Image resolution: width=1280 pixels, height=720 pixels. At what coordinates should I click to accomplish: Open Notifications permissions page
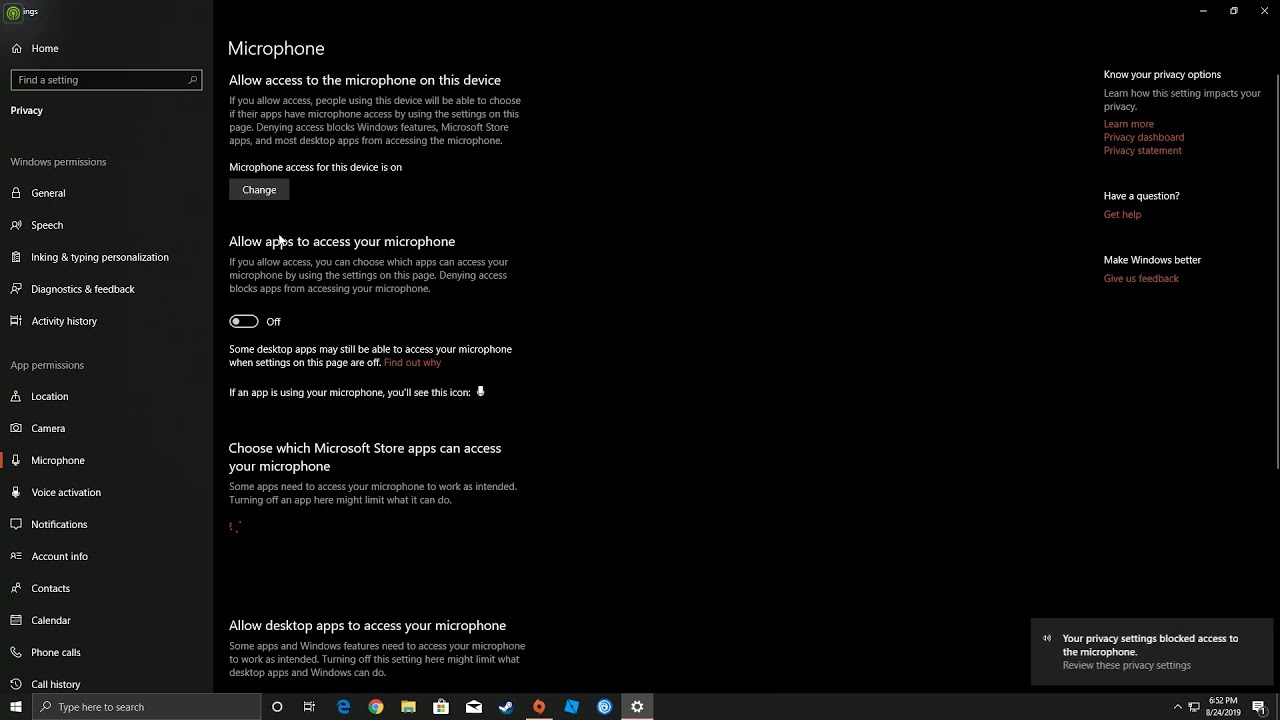49,524
